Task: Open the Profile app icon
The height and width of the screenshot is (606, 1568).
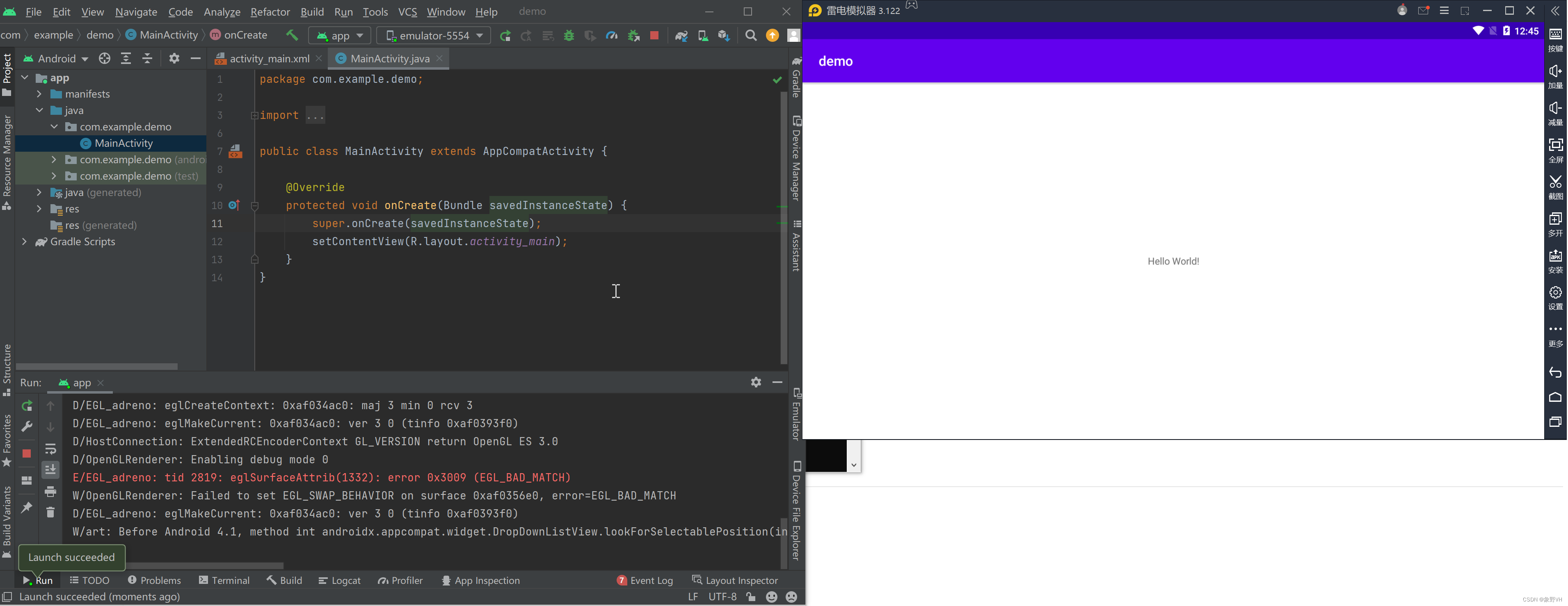Action: point(612,35)
